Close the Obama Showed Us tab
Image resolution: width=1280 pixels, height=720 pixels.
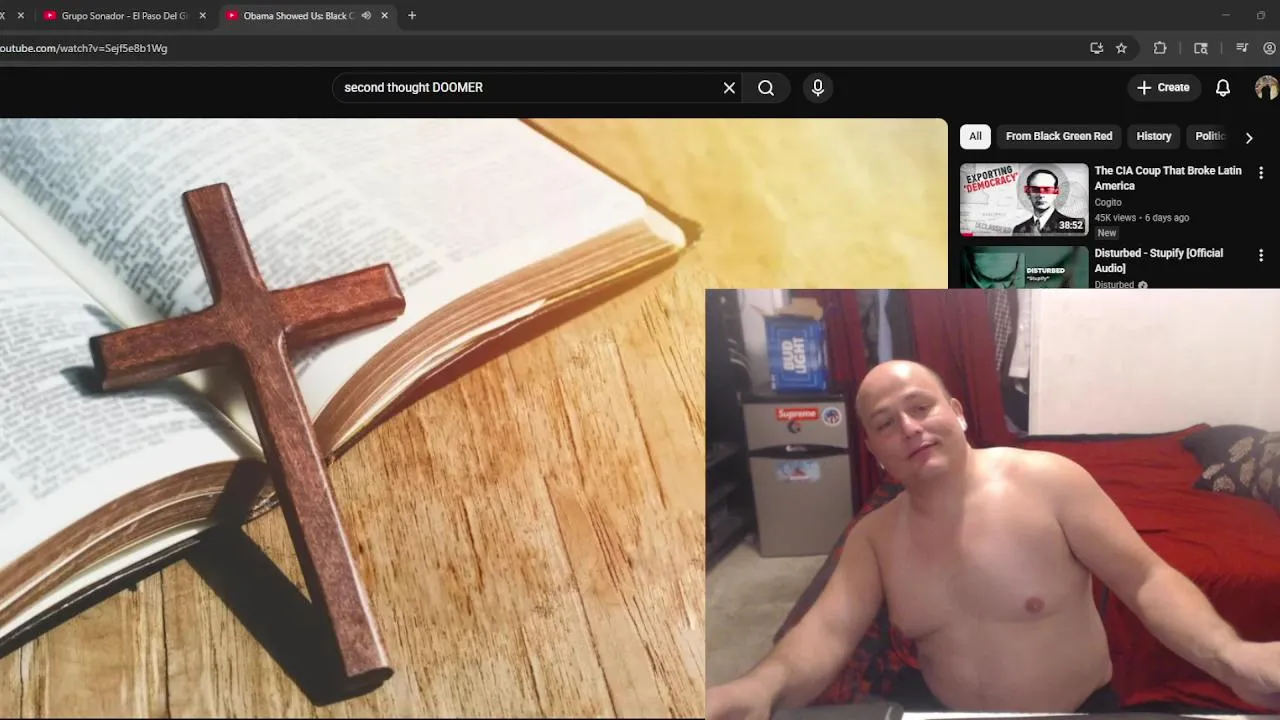tap(384, 16)
